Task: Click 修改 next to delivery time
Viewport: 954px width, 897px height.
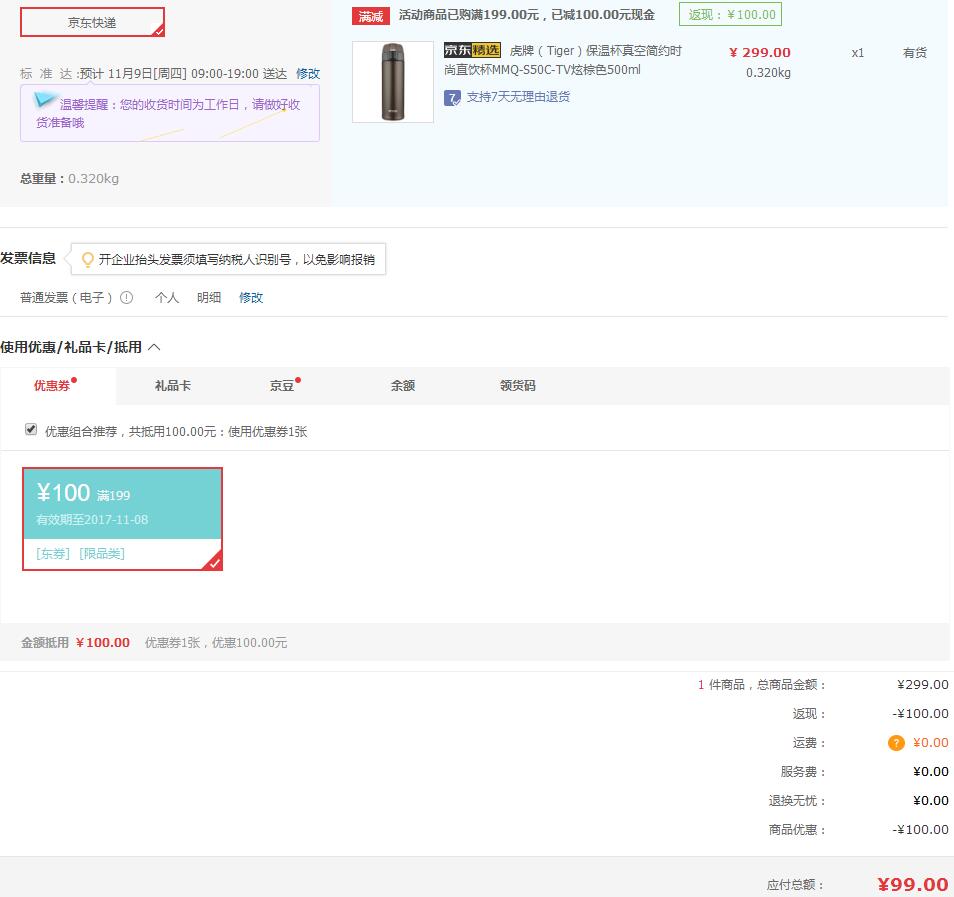Action: tap(308, 74)
